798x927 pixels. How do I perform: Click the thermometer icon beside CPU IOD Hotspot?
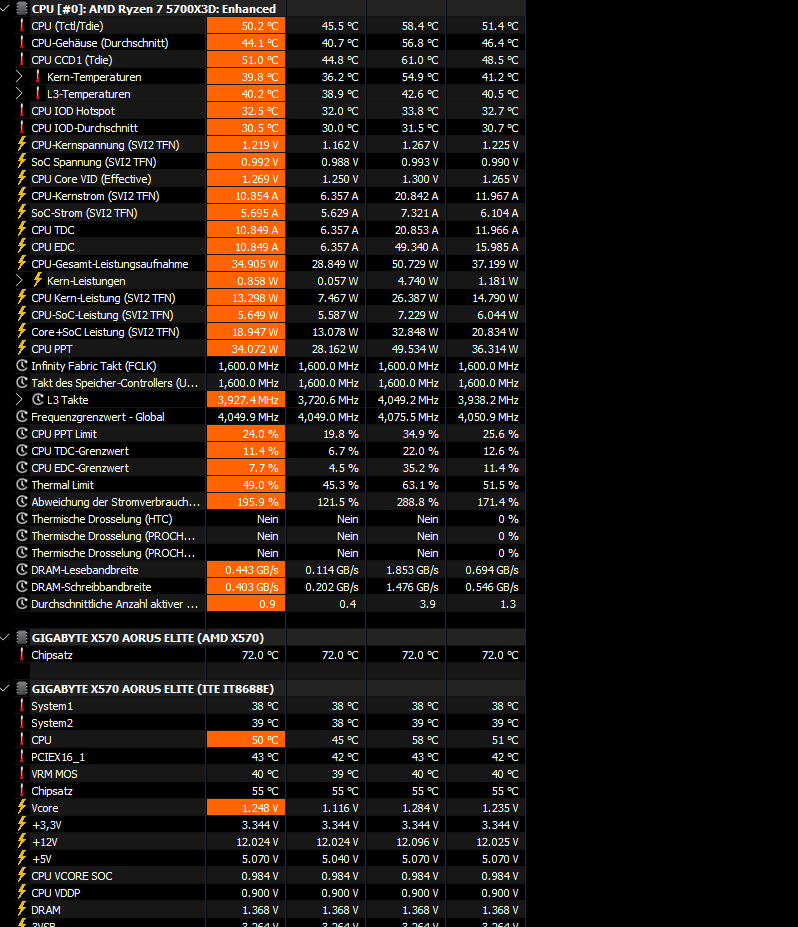click(x=22, y=111)
